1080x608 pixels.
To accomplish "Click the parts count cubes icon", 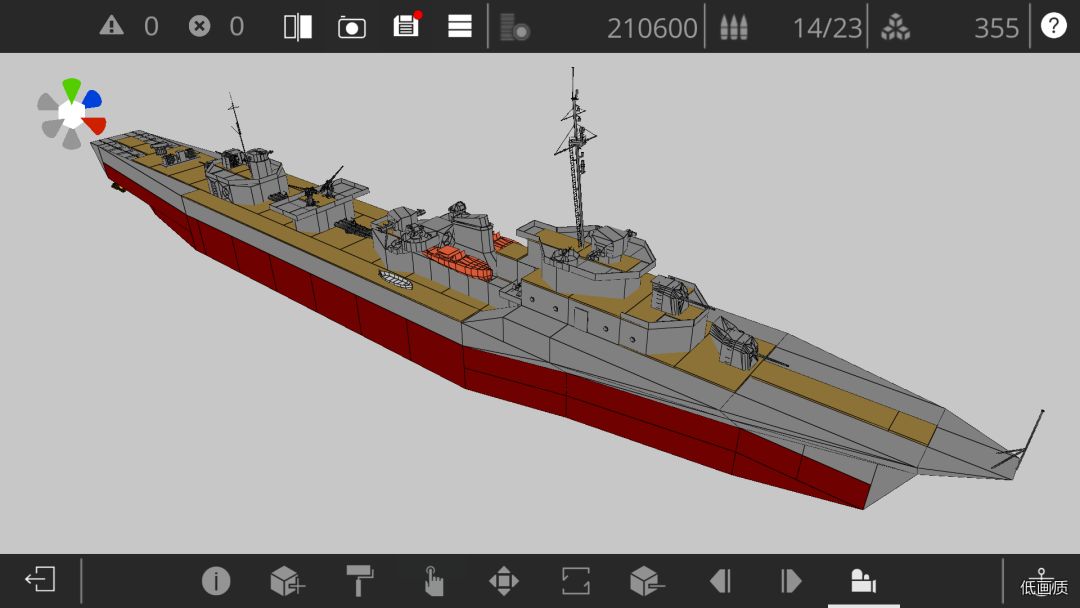I will click(895, 28).
